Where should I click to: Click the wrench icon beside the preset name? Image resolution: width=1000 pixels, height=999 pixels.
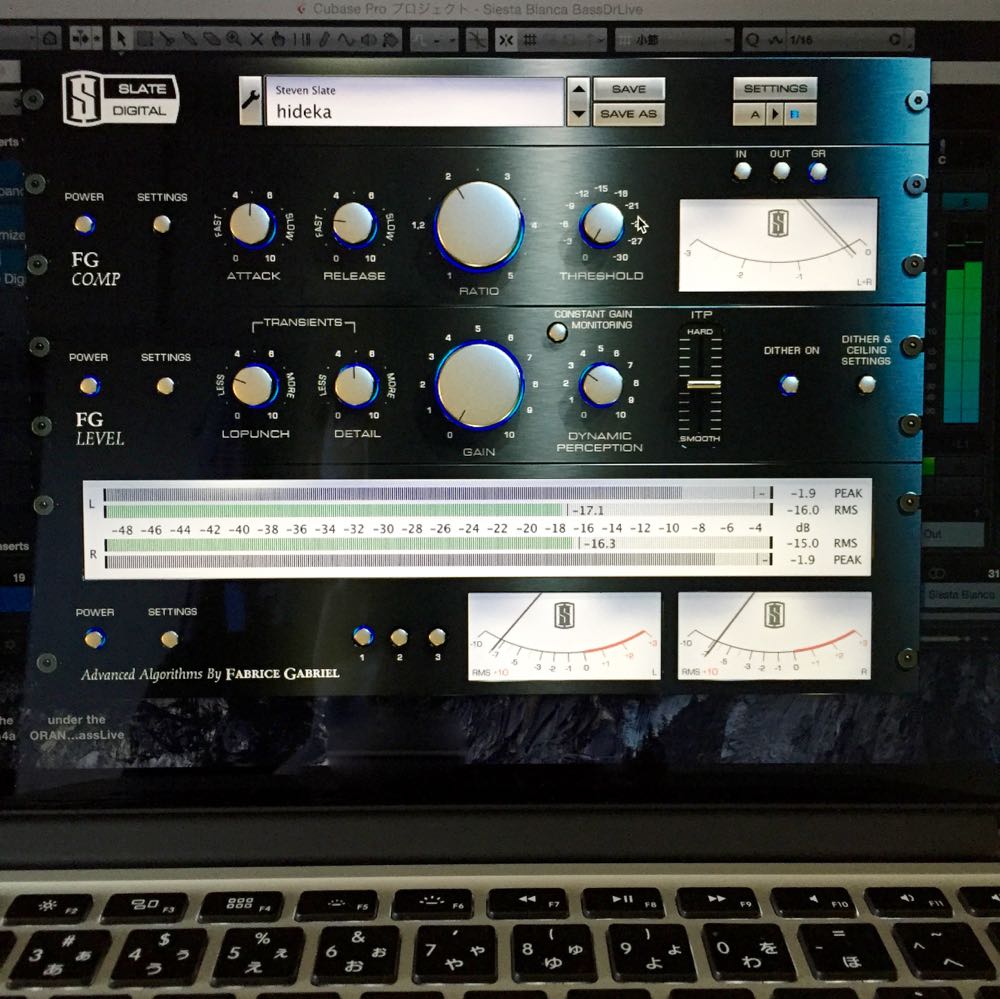point(251,102)
